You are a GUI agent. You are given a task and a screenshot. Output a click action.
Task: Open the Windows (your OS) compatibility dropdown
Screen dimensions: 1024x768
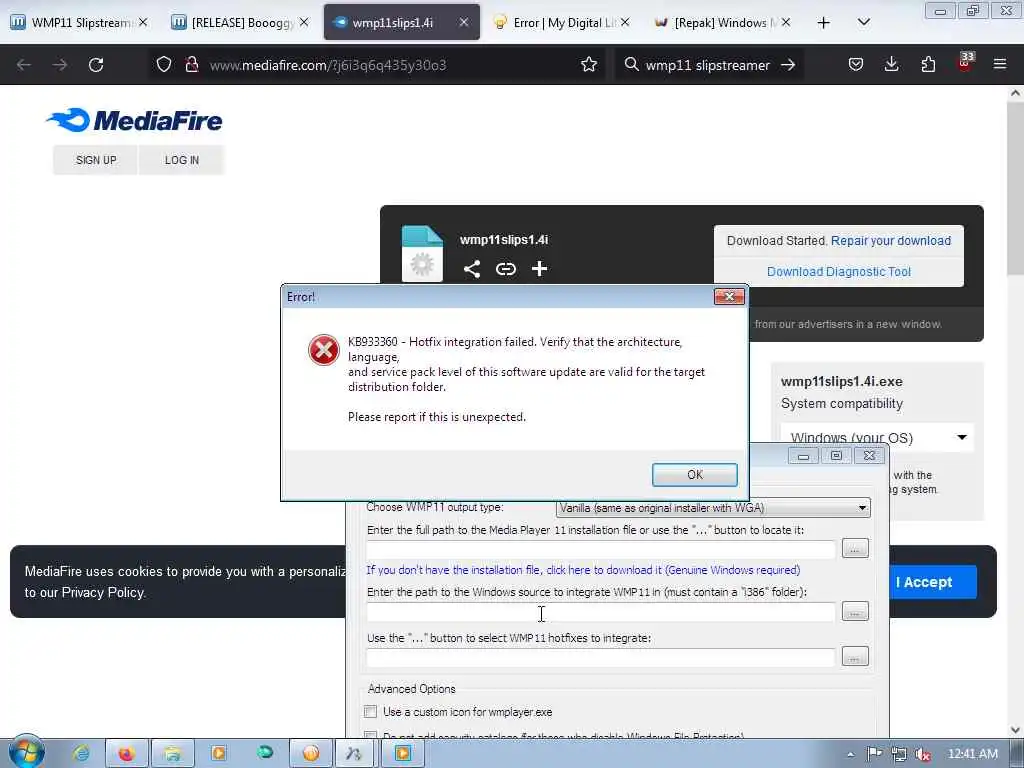[877, 438]
